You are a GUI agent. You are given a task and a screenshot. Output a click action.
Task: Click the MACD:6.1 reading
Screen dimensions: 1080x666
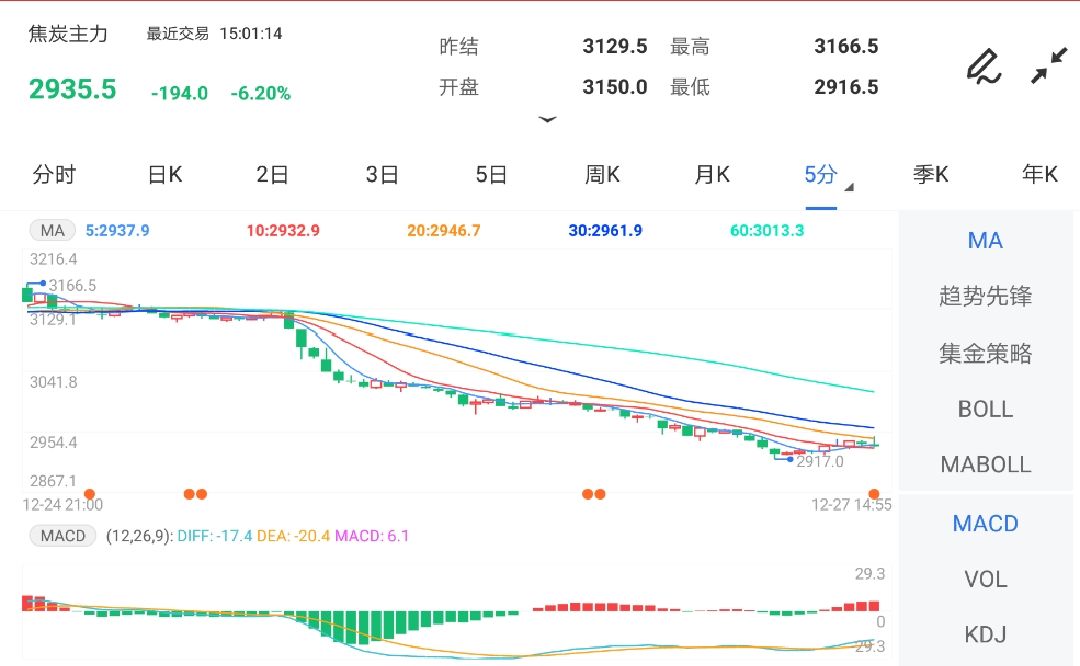click(372, 536)
